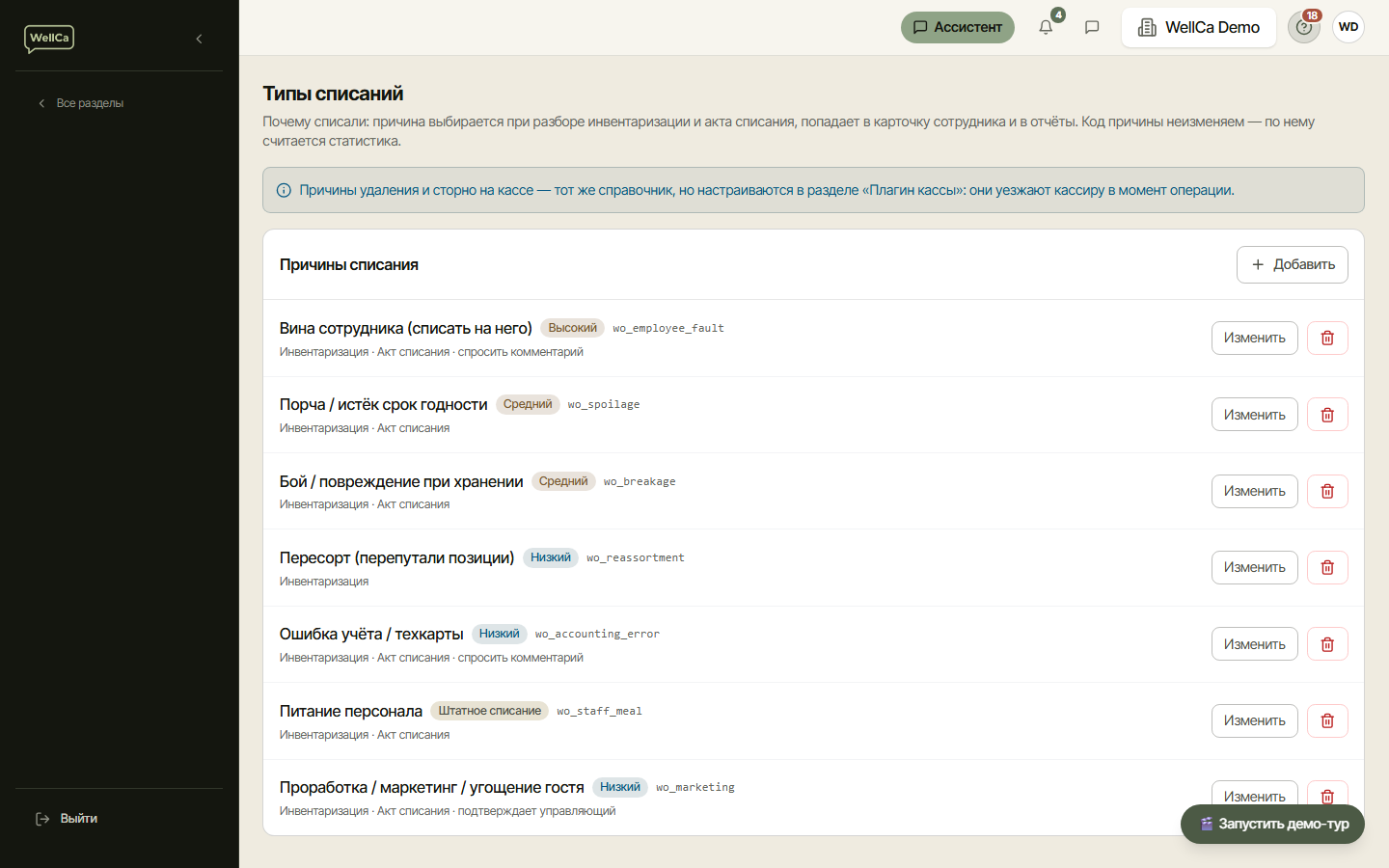This screenshot has height=868, width=1389.
Task: Delete the Ошибка учёта / техкарты reason
Action: [x=1327, y=644]
